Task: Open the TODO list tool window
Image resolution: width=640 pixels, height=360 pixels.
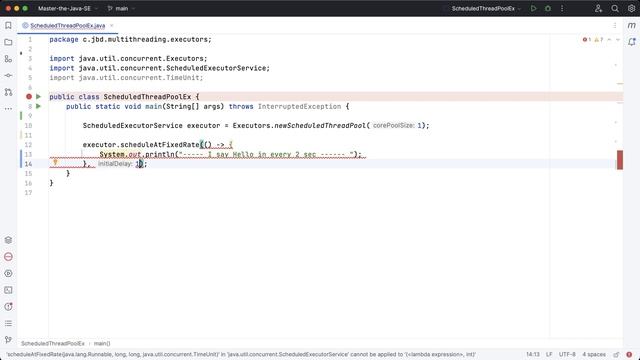Action: point(8,323)
